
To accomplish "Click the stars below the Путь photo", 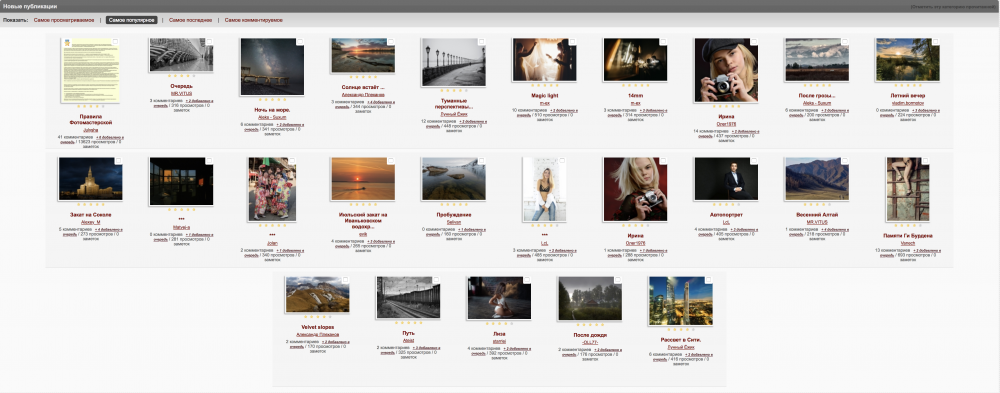I will [408, 323].
